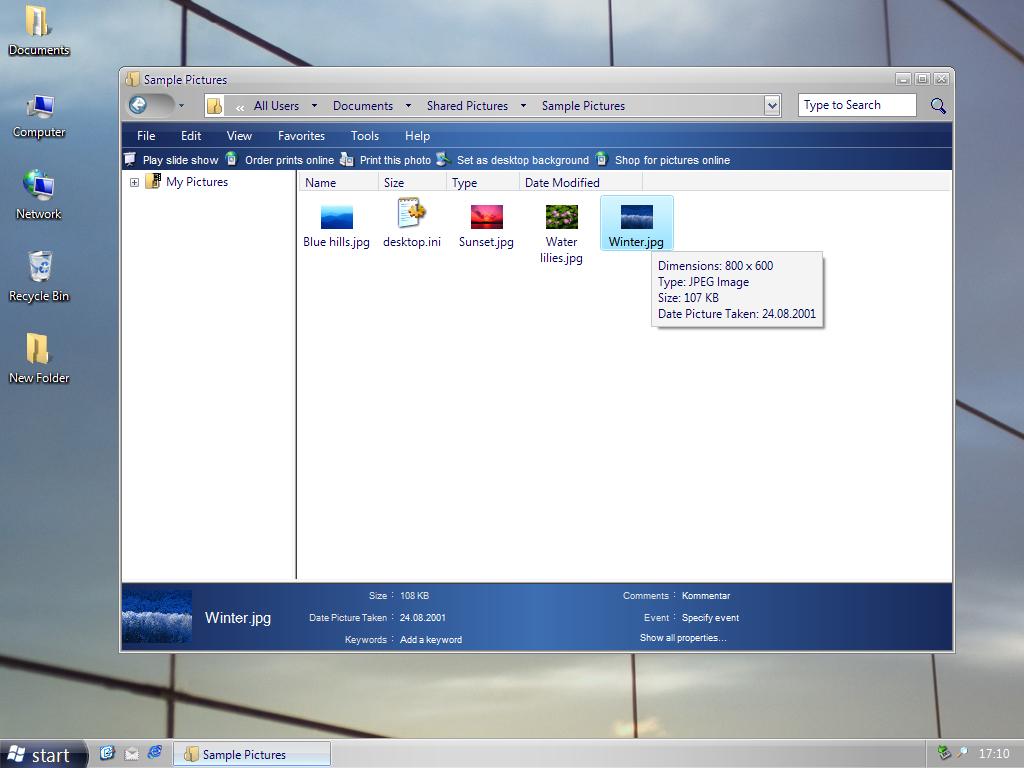Click the search magnifier icon
This screenshot has width=1024, height=768.
938,105
